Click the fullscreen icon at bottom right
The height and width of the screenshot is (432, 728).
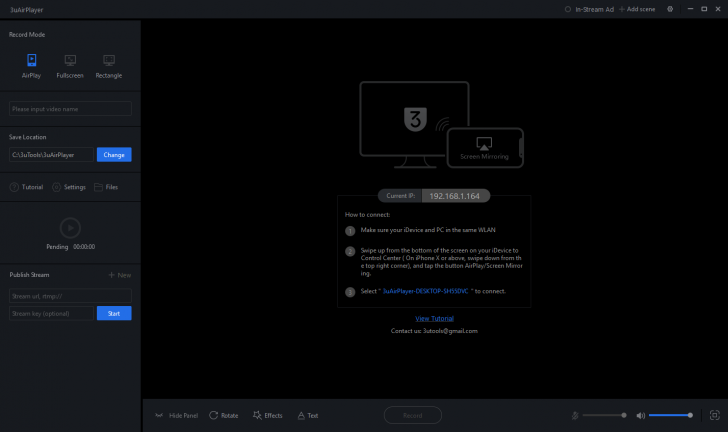pos(715,415)
